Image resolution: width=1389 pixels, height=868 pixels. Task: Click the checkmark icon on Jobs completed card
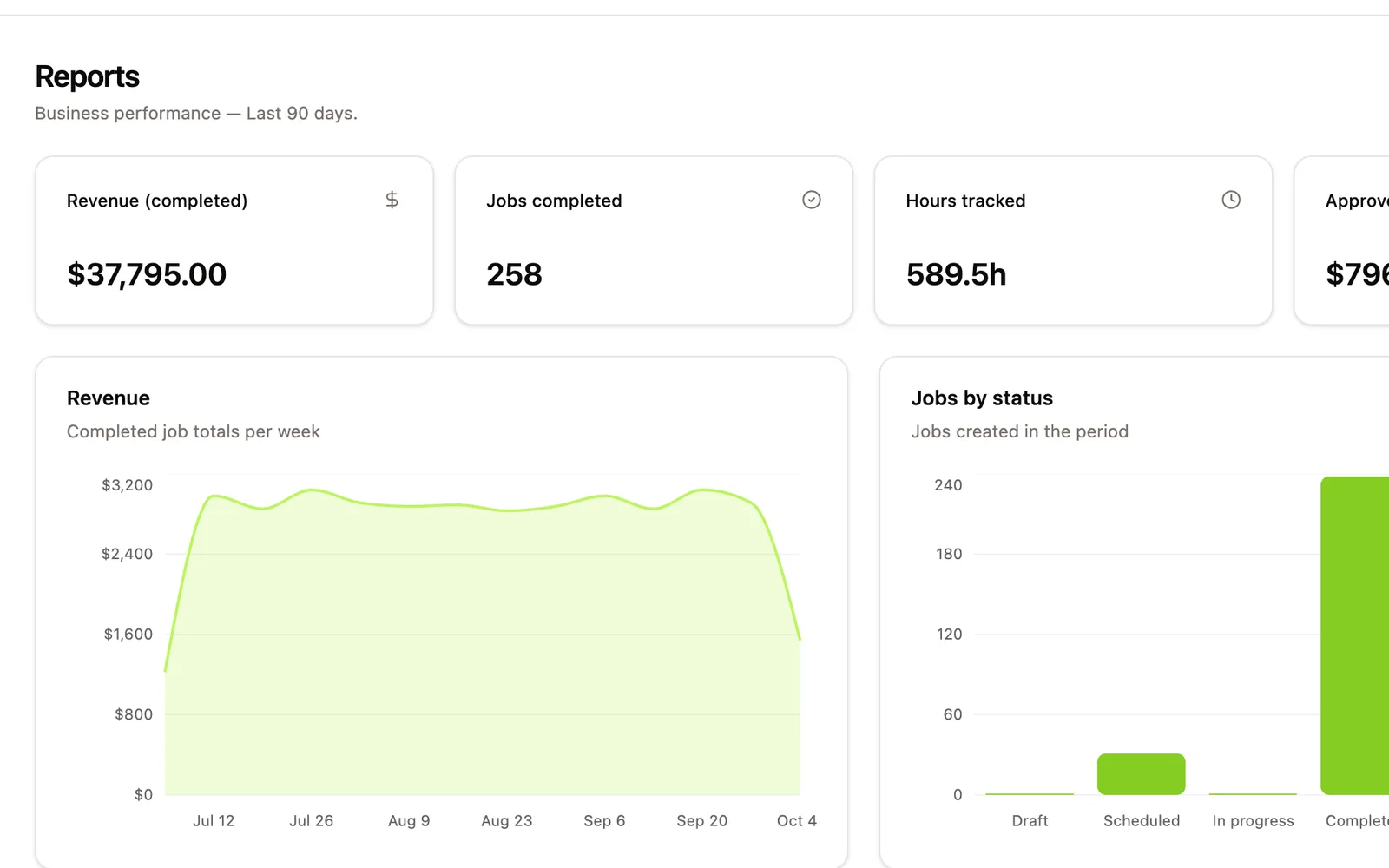click(812, 200)
